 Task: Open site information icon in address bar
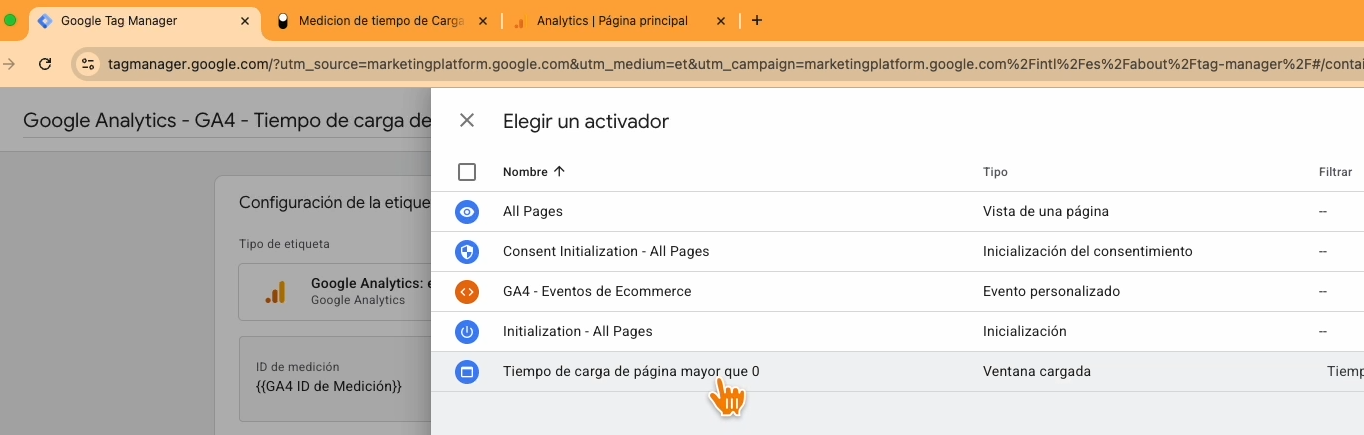coord(88,64)
